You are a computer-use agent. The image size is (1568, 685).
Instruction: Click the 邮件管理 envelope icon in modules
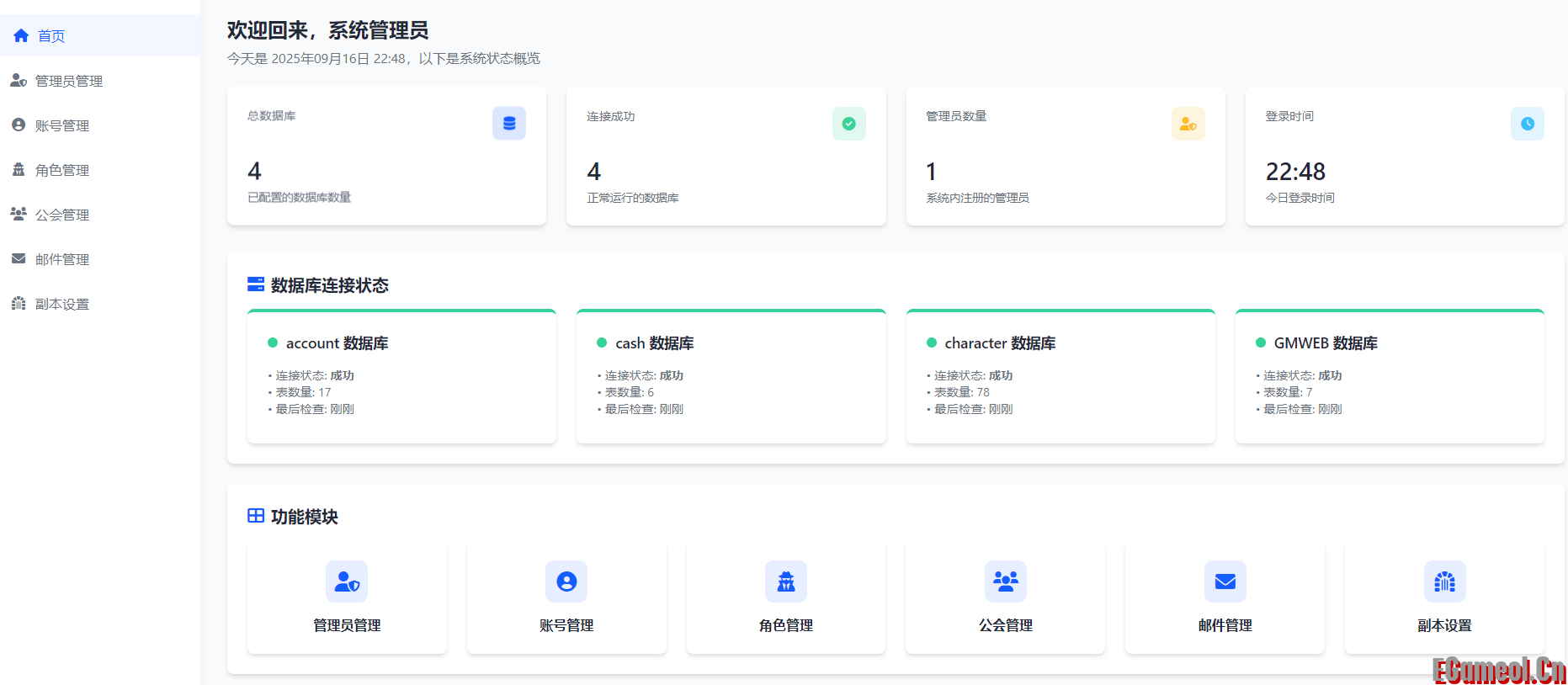[x=1225, y=581]
